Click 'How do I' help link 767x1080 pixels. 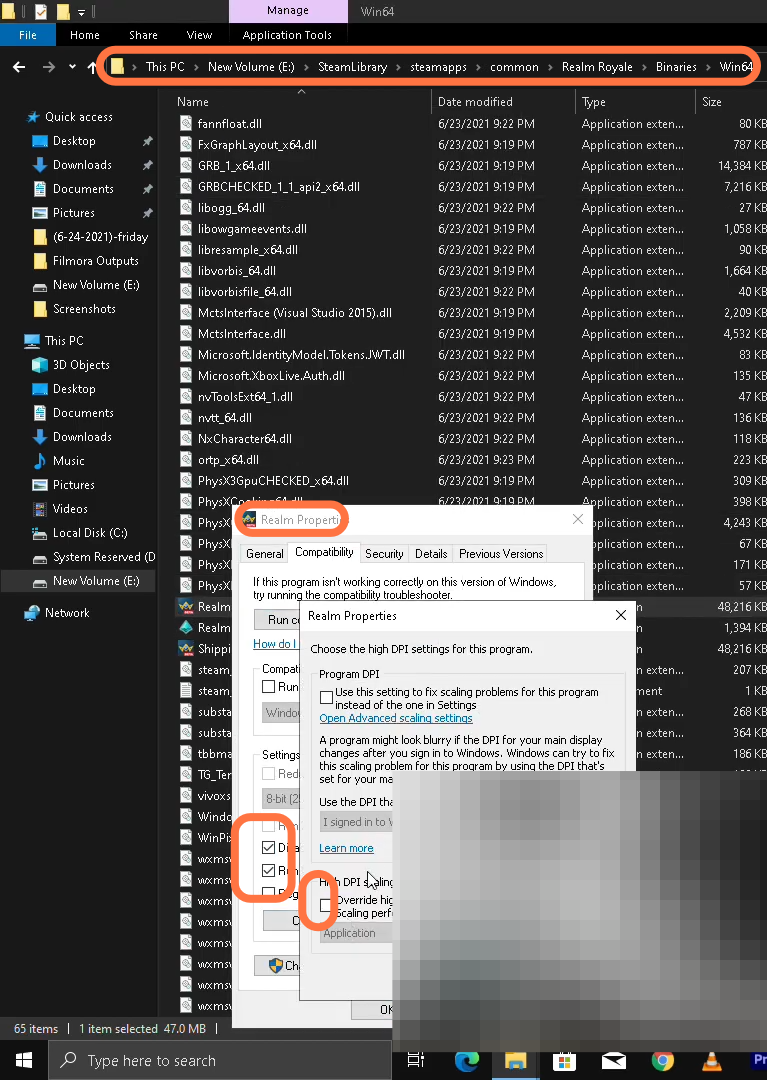tap(275, 644)
